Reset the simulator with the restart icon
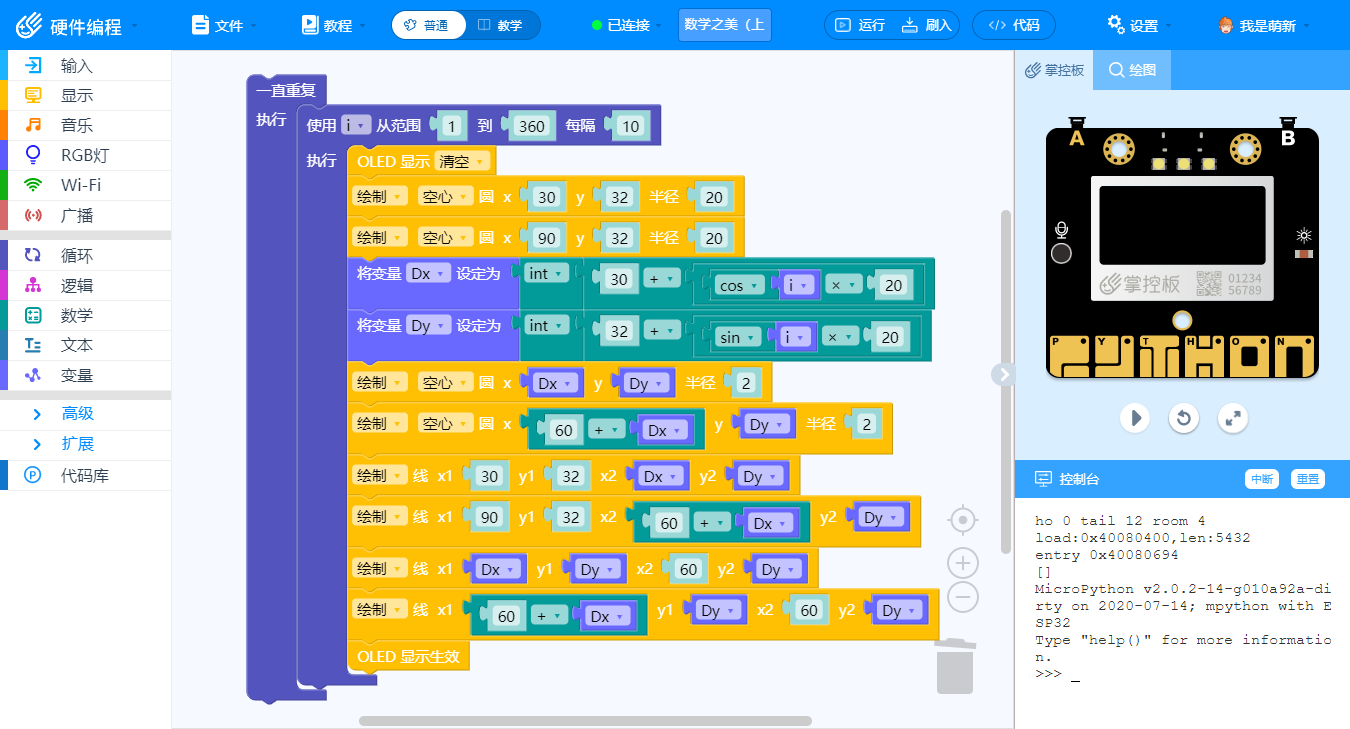 click(x=1184, y=417)
